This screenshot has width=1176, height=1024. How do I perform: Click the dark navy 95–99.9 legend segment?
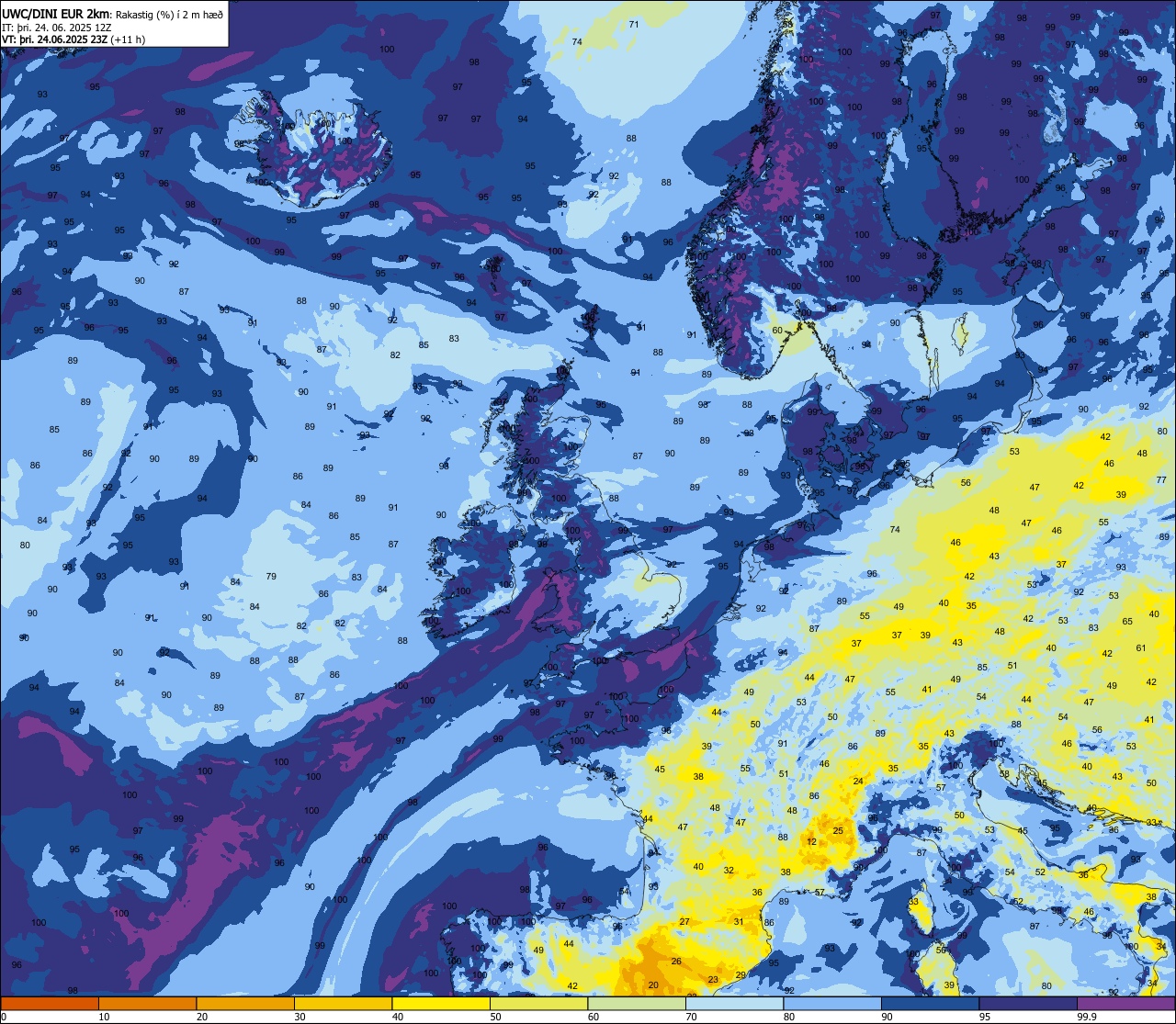pyautogui.click(x=1028, y=1003)
